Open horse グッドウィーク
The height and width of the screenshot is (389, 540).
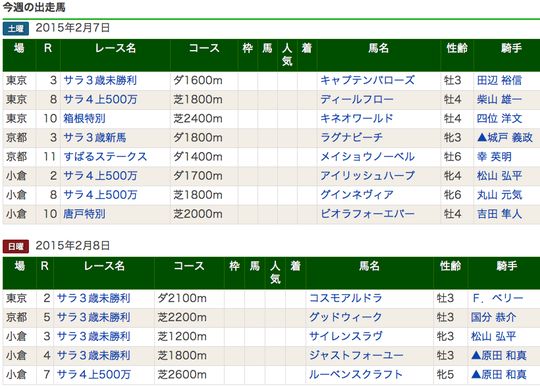[x=345, y=317]
